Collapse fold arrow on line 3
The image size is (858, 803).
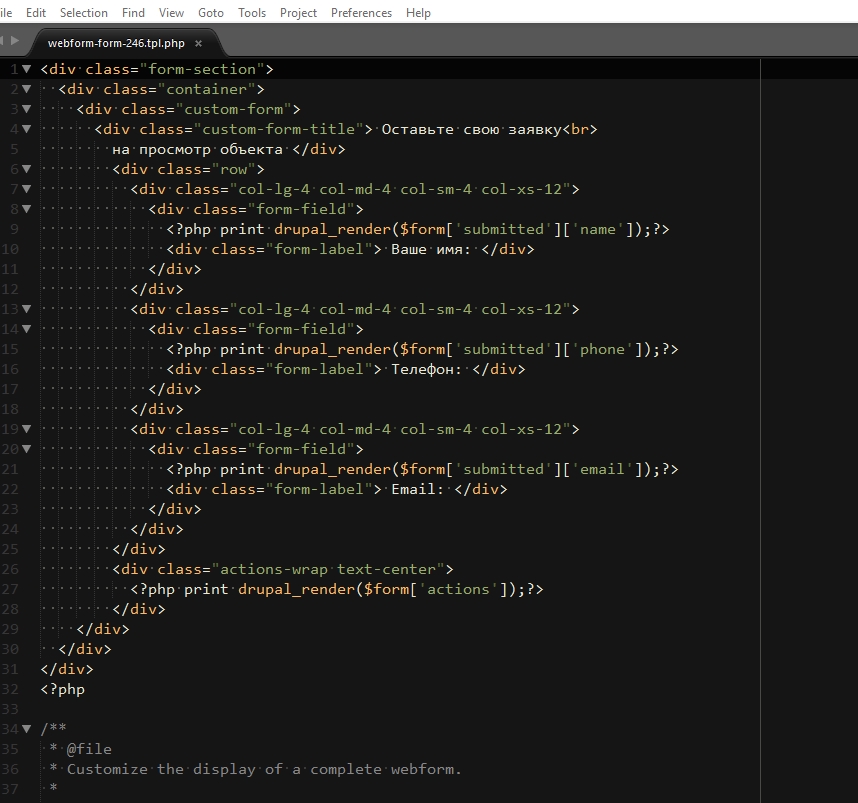(x=26, y=109)
